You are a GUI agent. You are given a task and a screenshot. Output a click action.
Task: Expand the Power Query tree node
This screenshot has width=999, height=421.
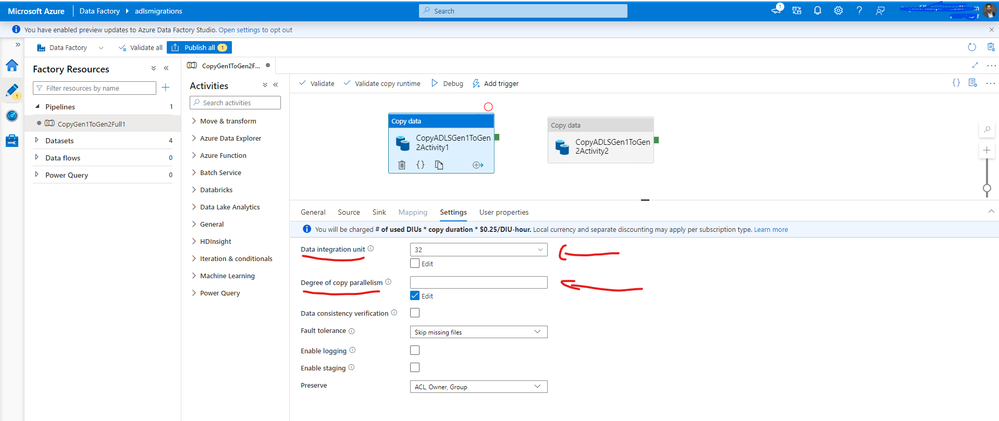pos(36,175)
